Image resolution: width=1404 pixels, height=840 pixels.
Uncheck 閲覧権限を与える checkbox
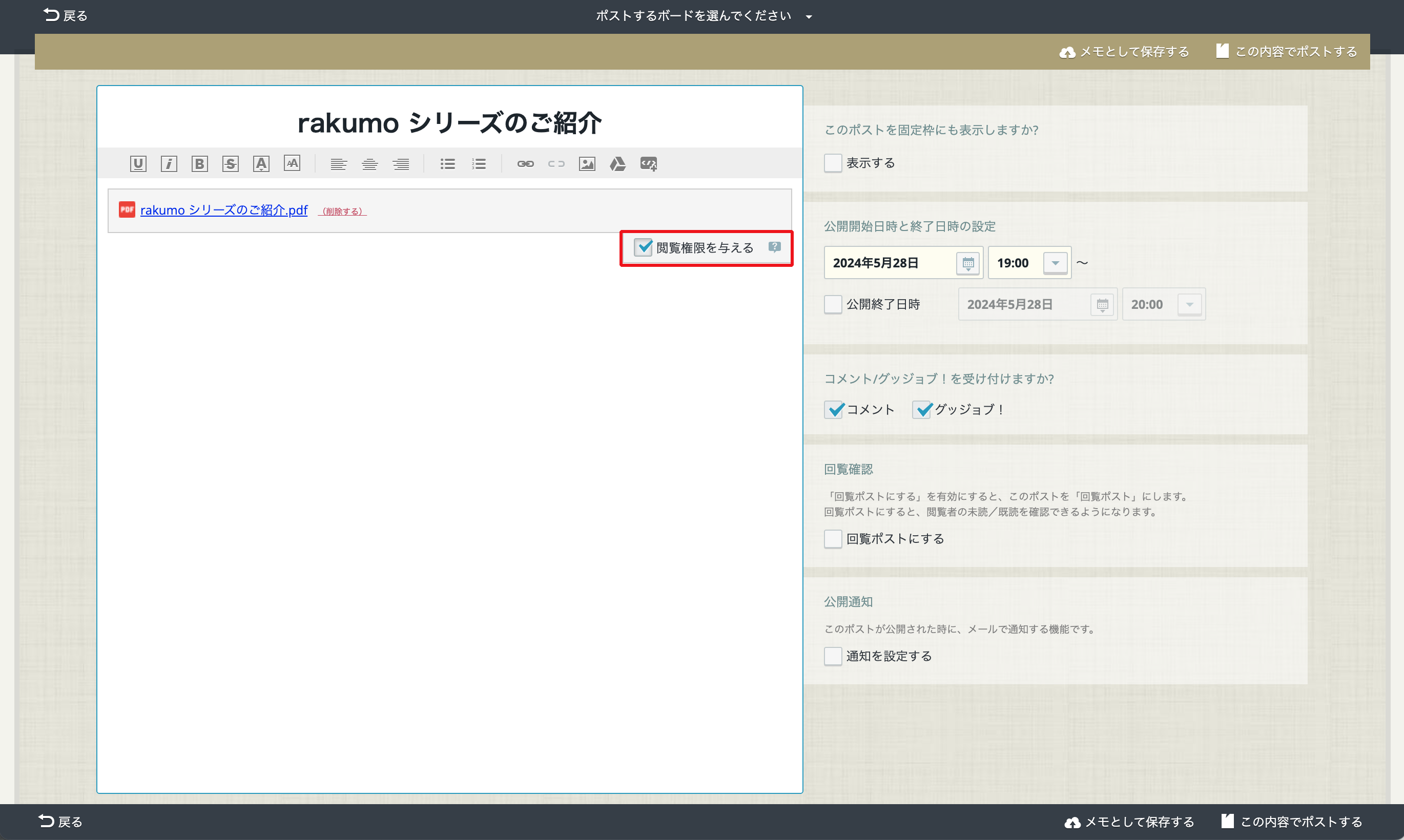click(x=643, y=247)
